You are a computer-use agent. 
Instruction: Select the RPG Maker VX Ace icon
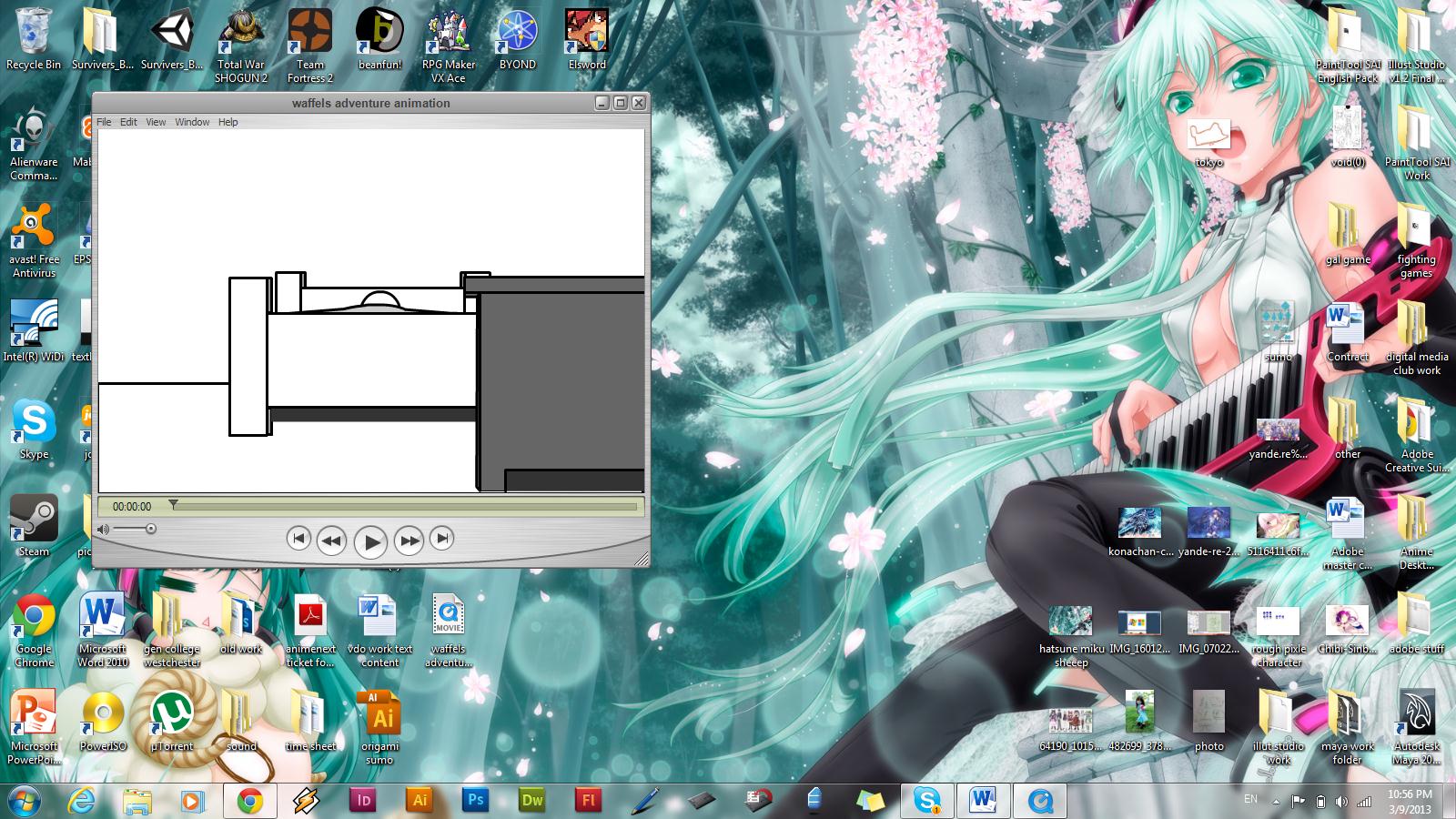coord(449,45)
